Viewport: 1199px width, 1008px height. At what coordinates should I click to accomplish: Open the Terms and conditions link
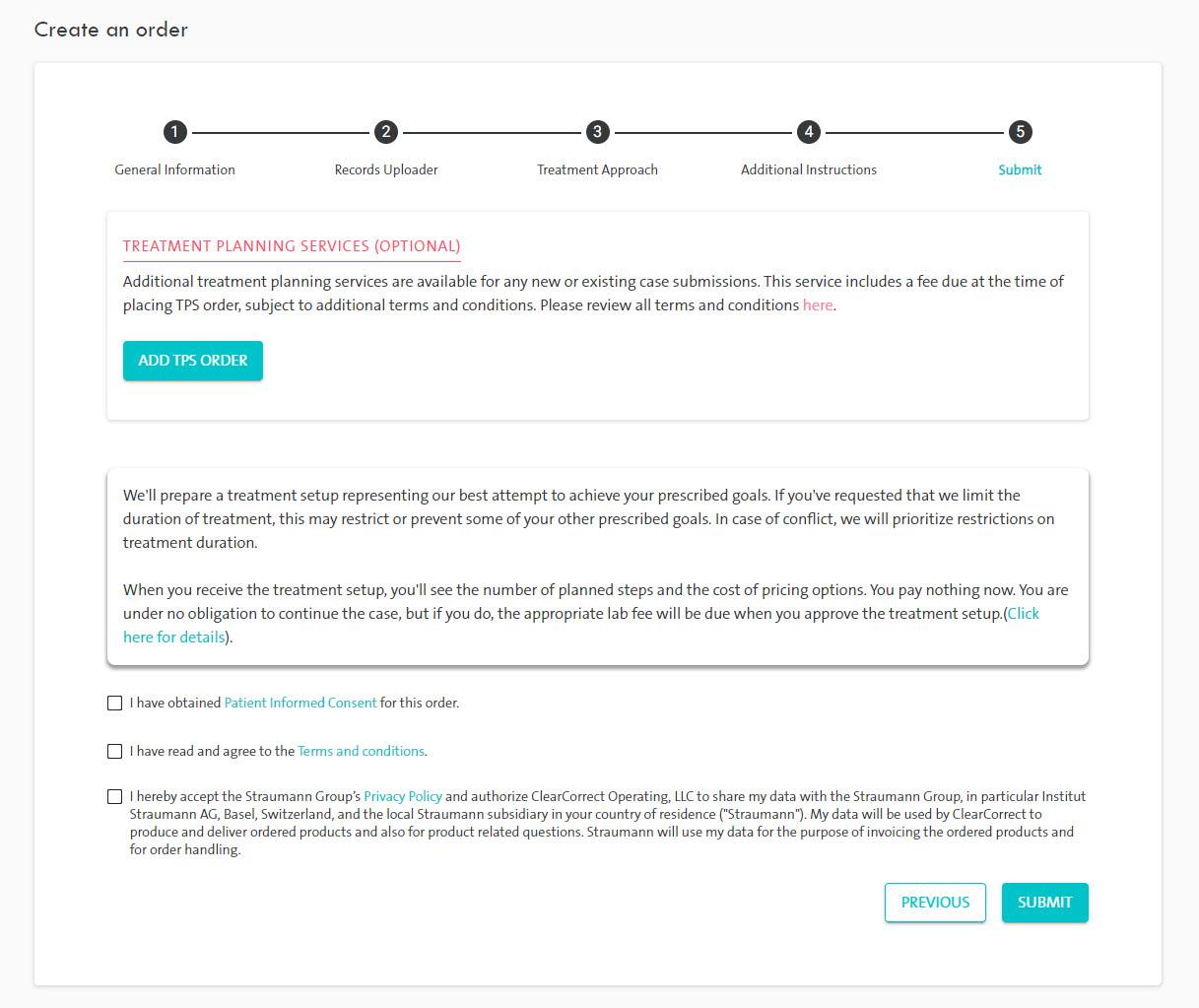tap(361, 752)
